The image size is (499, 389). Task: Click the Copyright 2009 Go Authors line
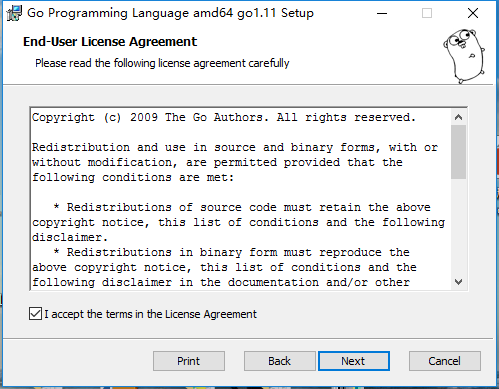point(224,118)
